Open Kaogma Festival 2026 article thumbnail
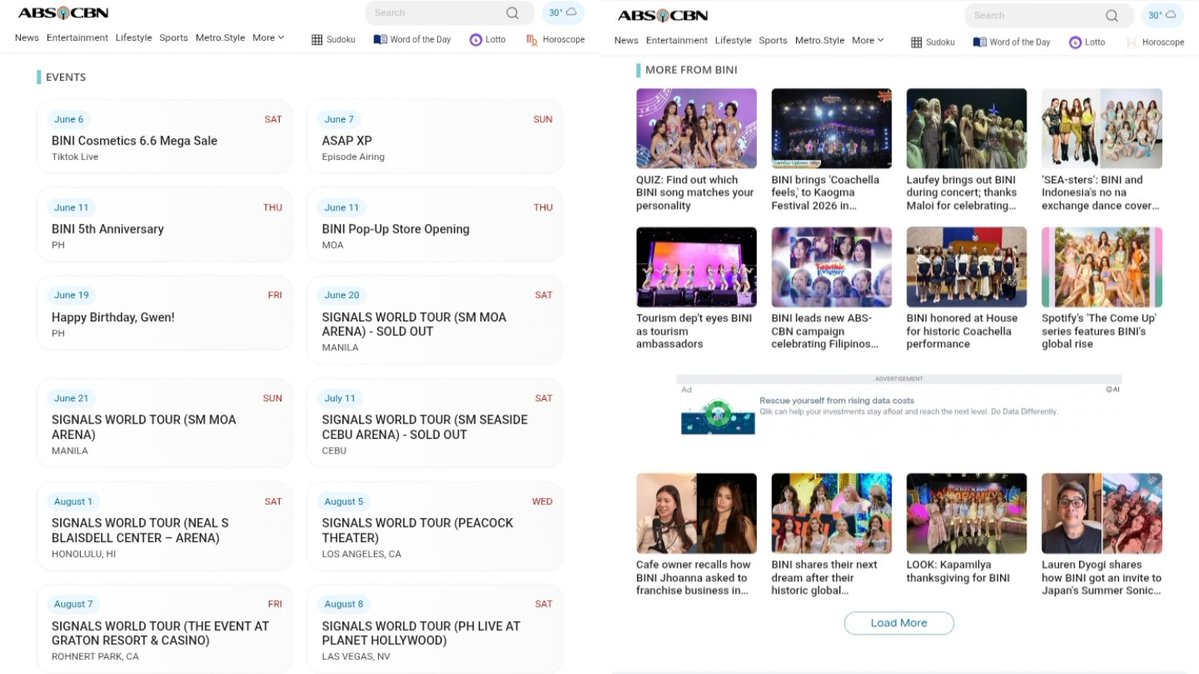 click(831, 129)
